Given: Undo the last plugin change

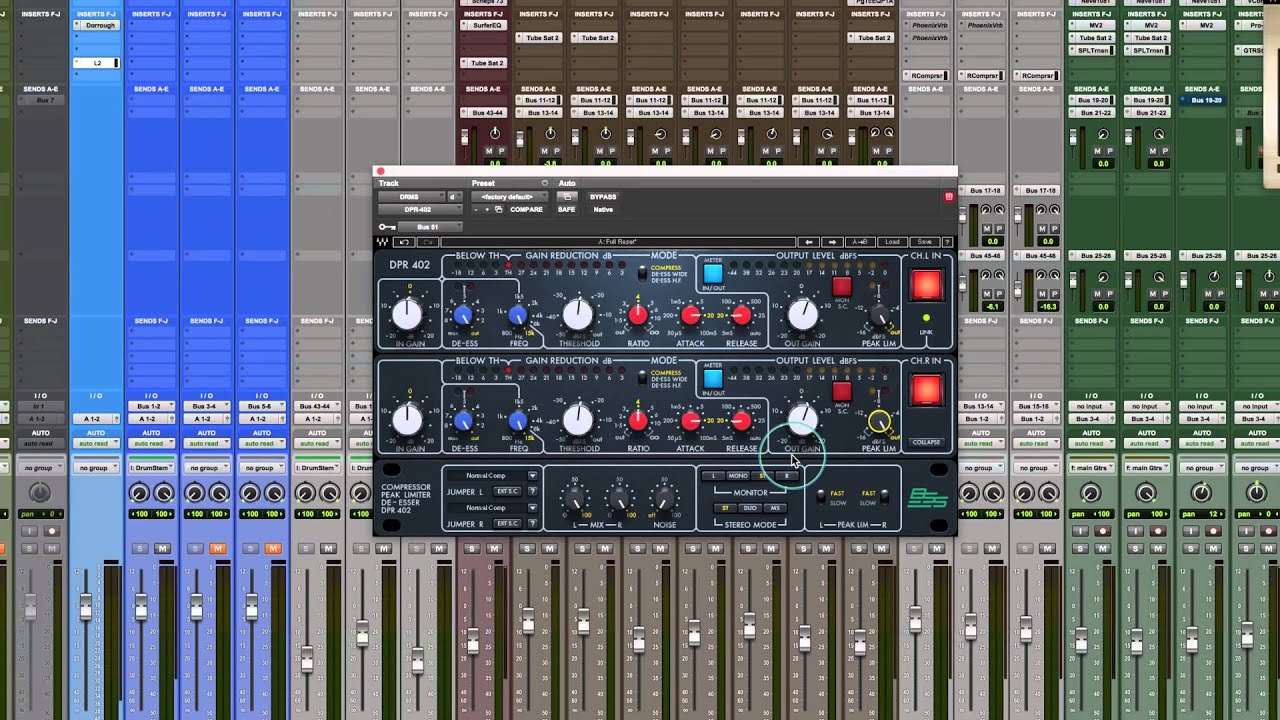Looking at the screenshot, I should (x=404, y=242).
